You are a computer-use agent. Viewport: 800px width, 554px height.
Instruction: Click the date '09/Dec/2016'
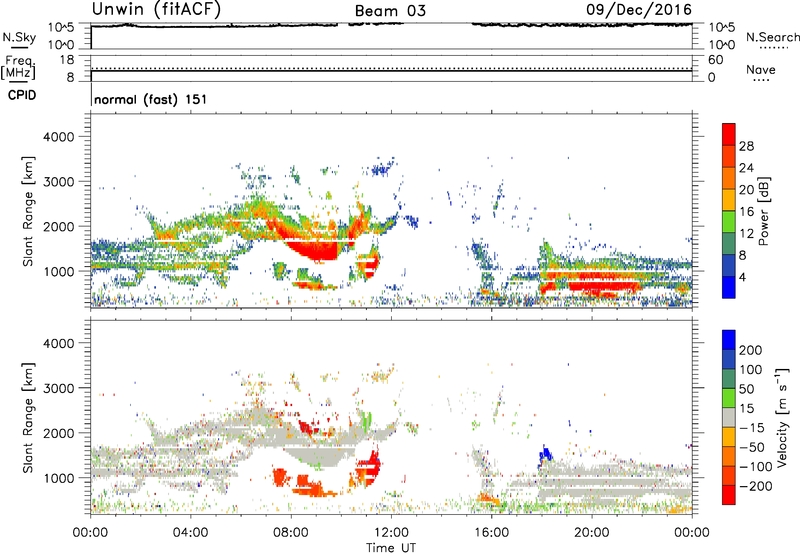tap(639, 9)
